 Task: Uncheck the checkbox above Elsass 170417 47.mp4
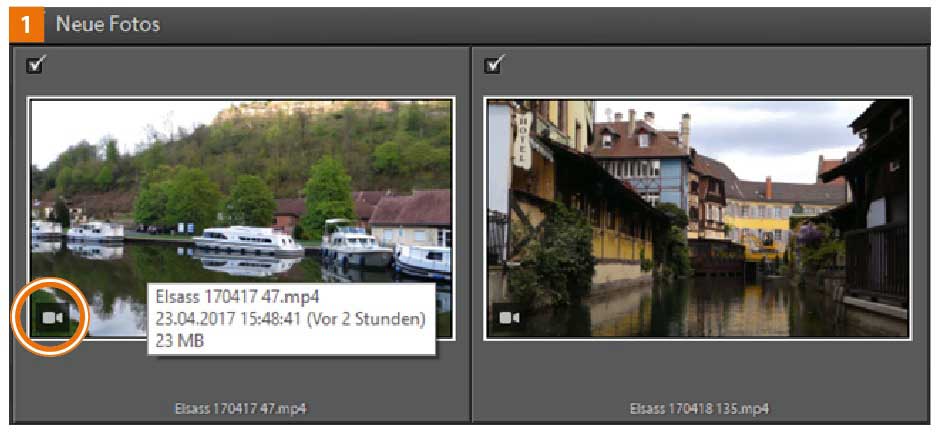[35, 63]
